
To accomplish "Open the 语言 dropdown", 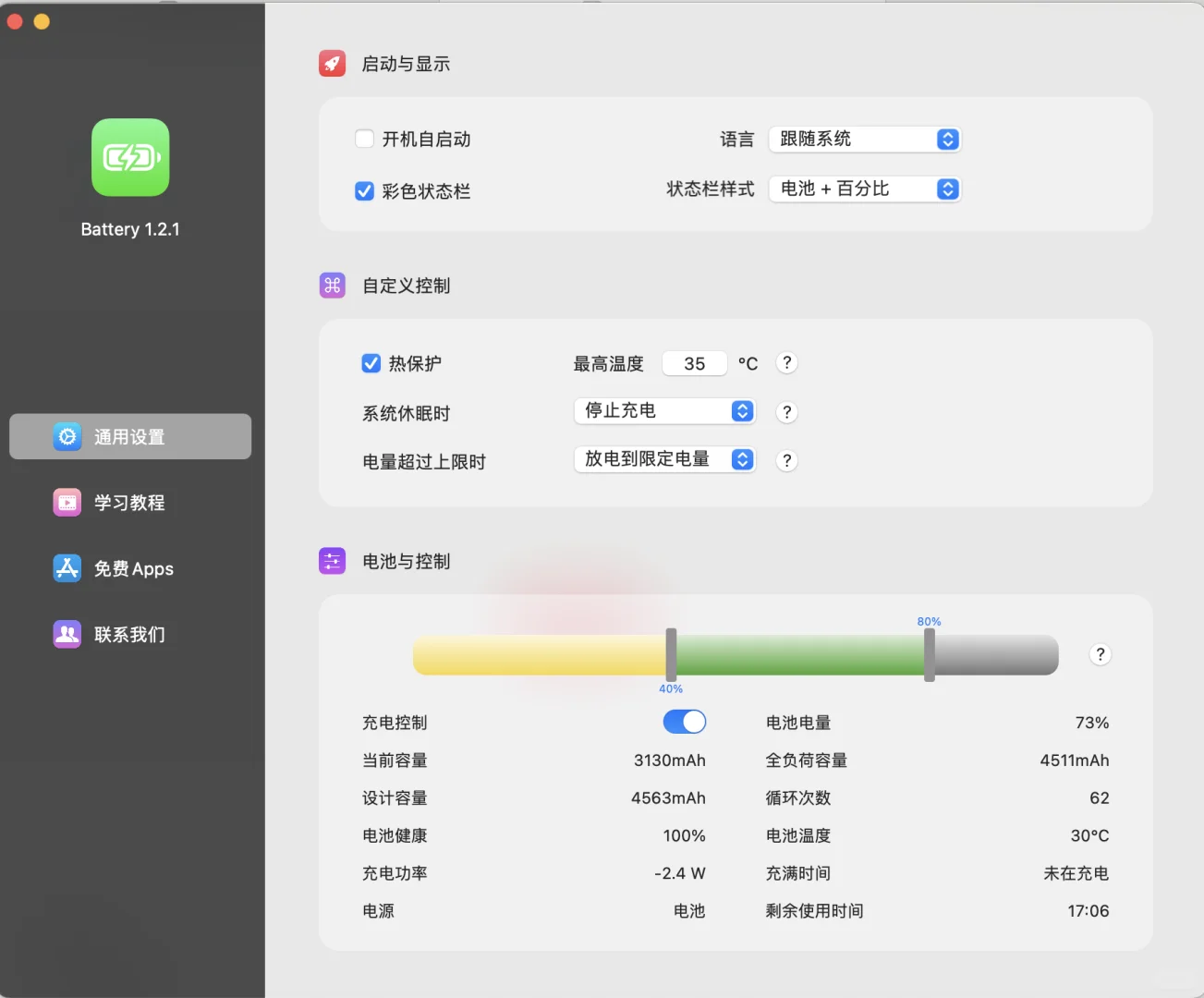I will coord(864,139).
